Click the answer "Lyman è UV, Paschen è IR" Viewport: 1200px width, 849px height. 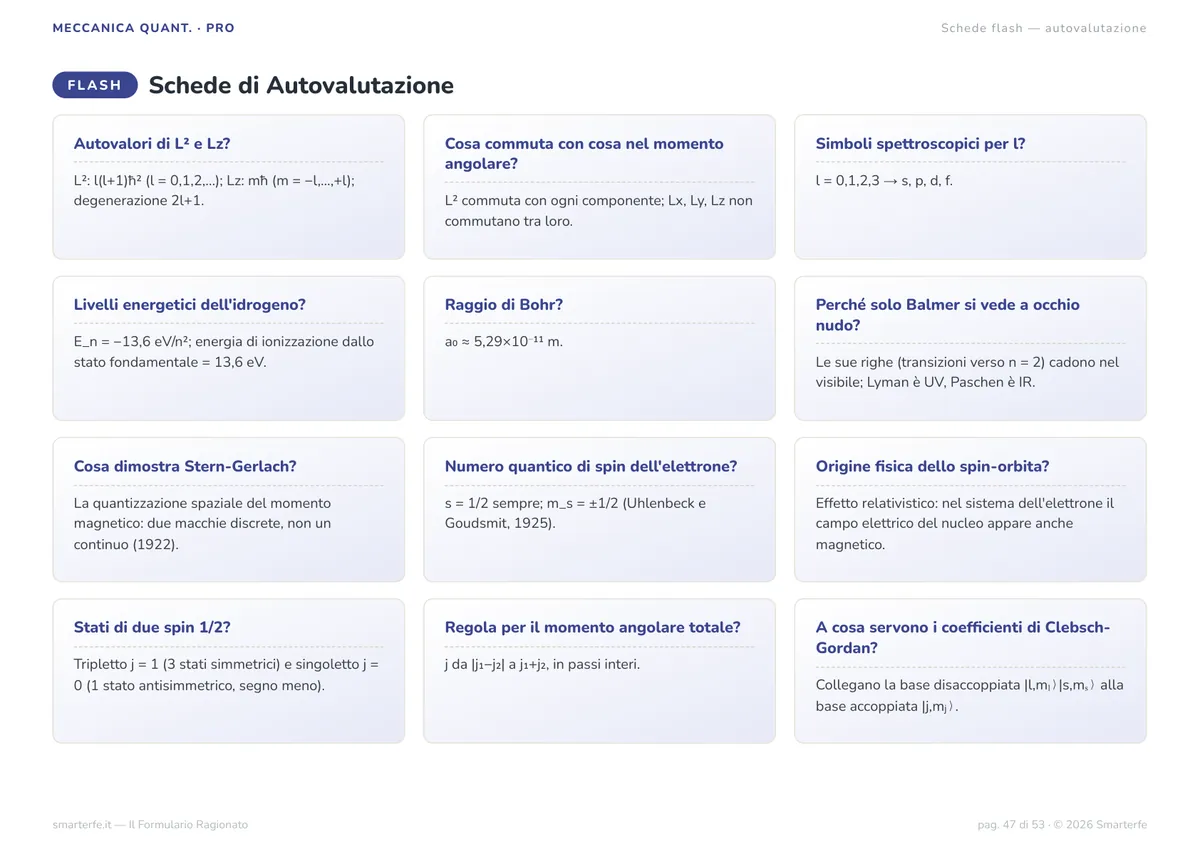click(x=967, y=372)
